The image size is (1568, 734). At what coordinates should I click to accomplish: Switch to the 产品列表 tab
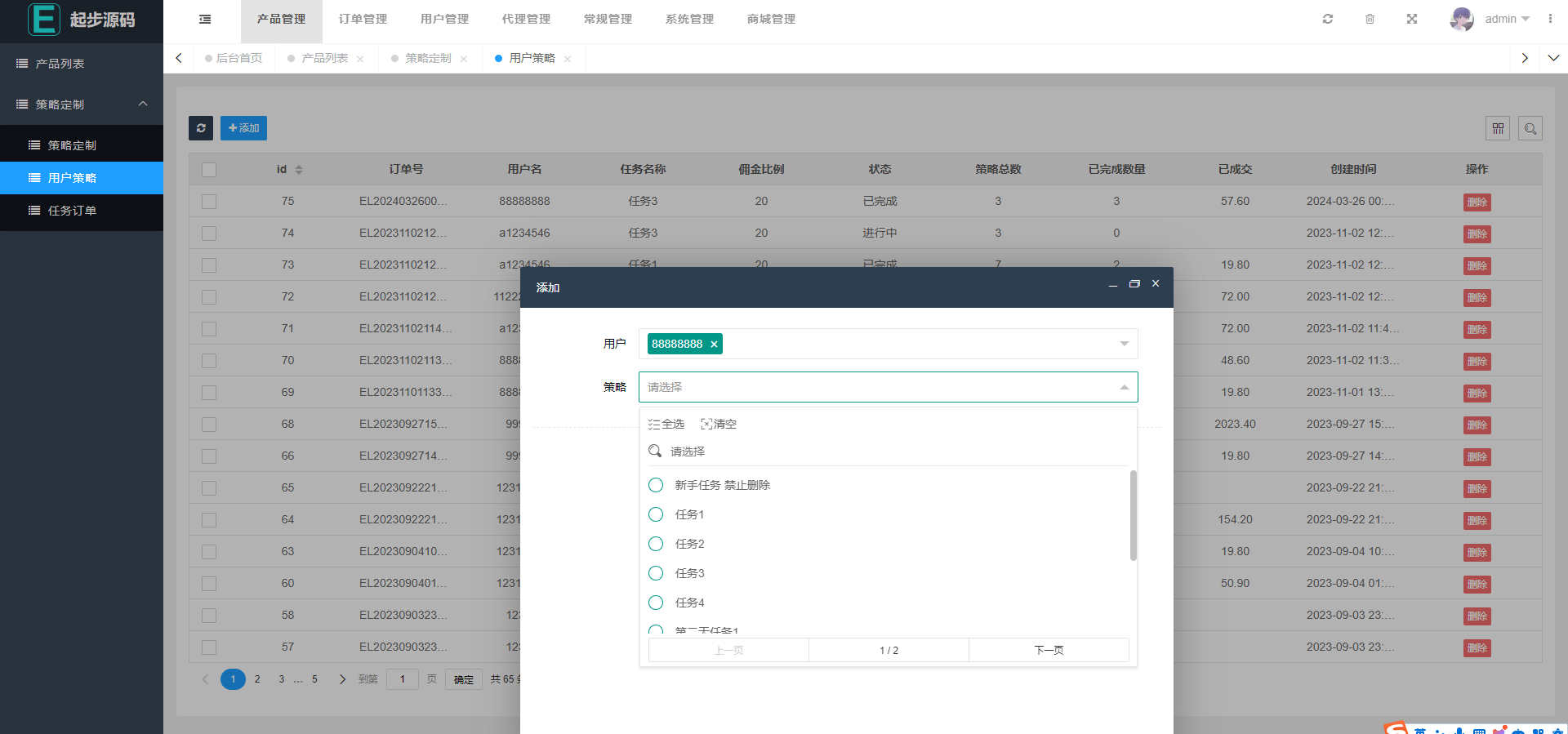pyautogui.click(x=324, y=58)
